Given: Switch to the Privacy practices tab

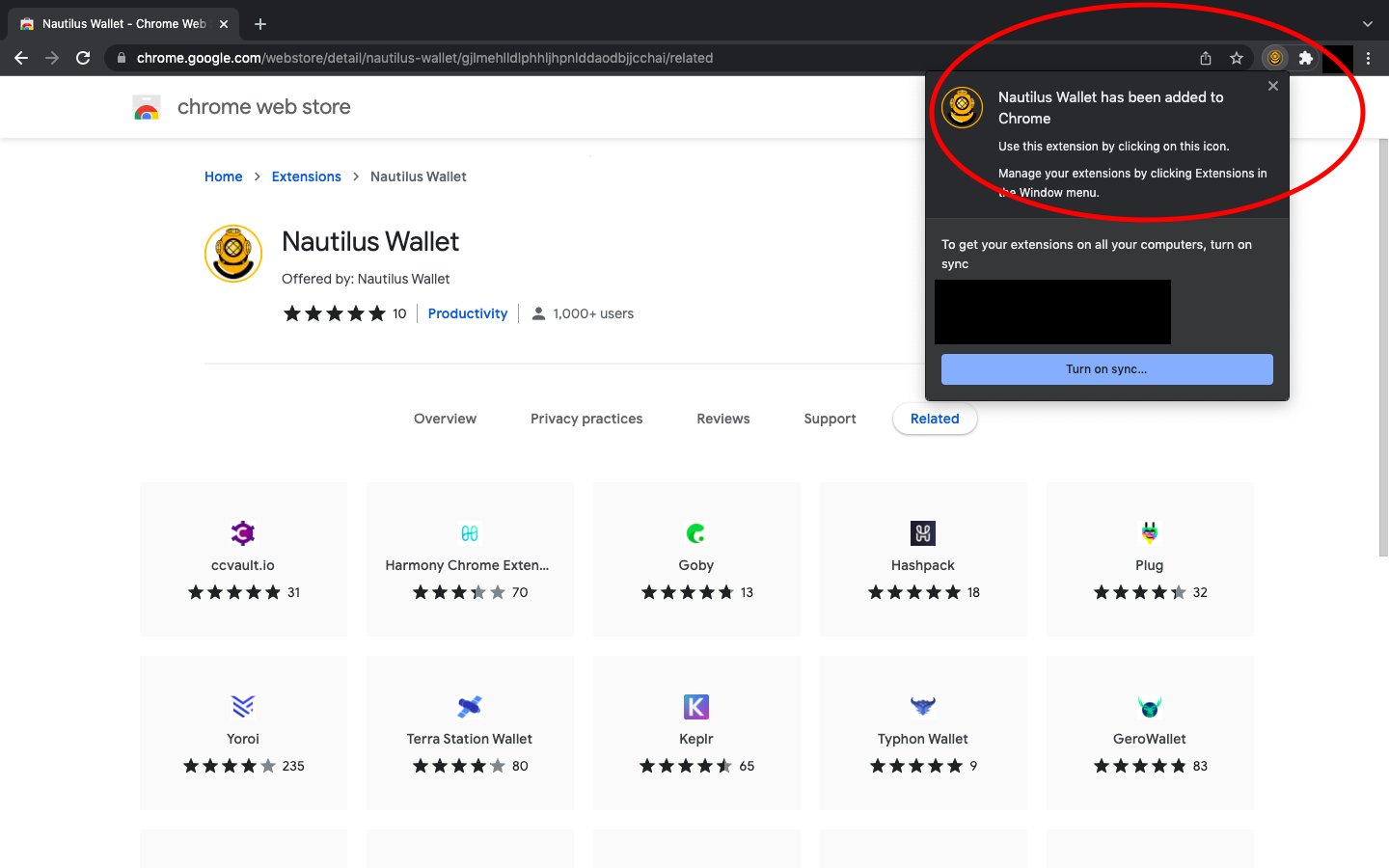Looking at the screenshot, I should coord(586,419).
